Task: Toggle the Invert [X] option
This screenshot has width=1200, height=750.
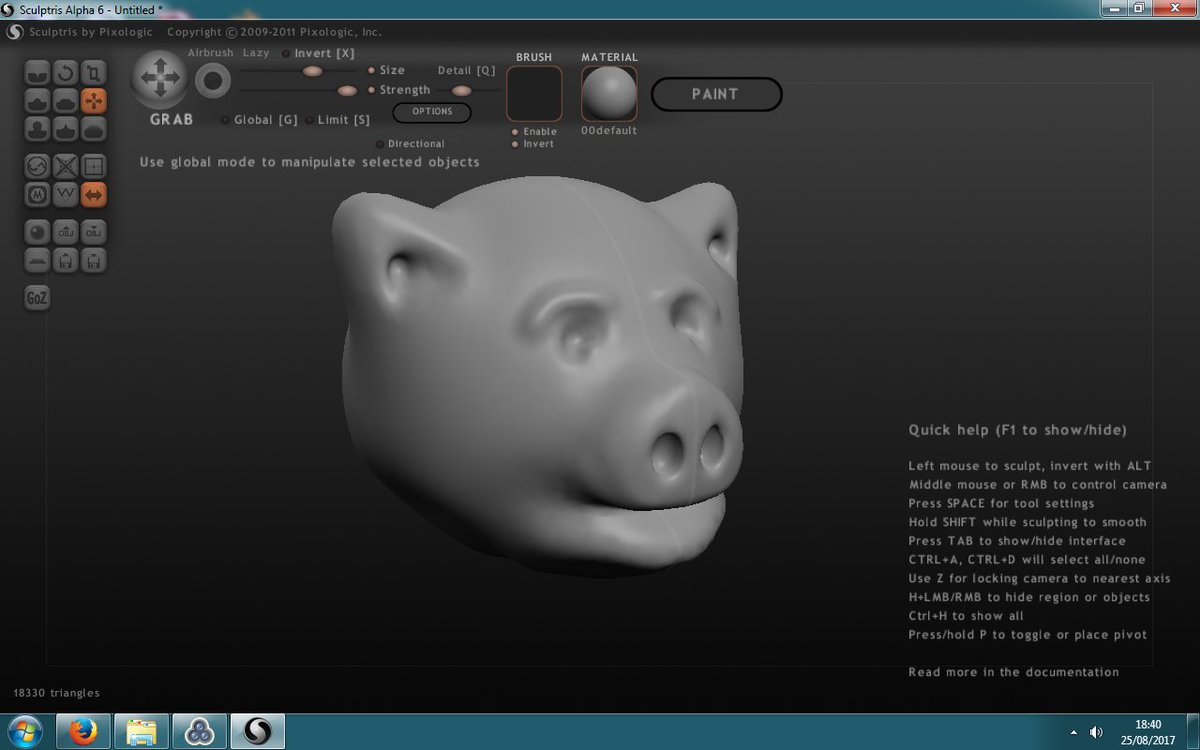Action: click(x=319, y=53)
